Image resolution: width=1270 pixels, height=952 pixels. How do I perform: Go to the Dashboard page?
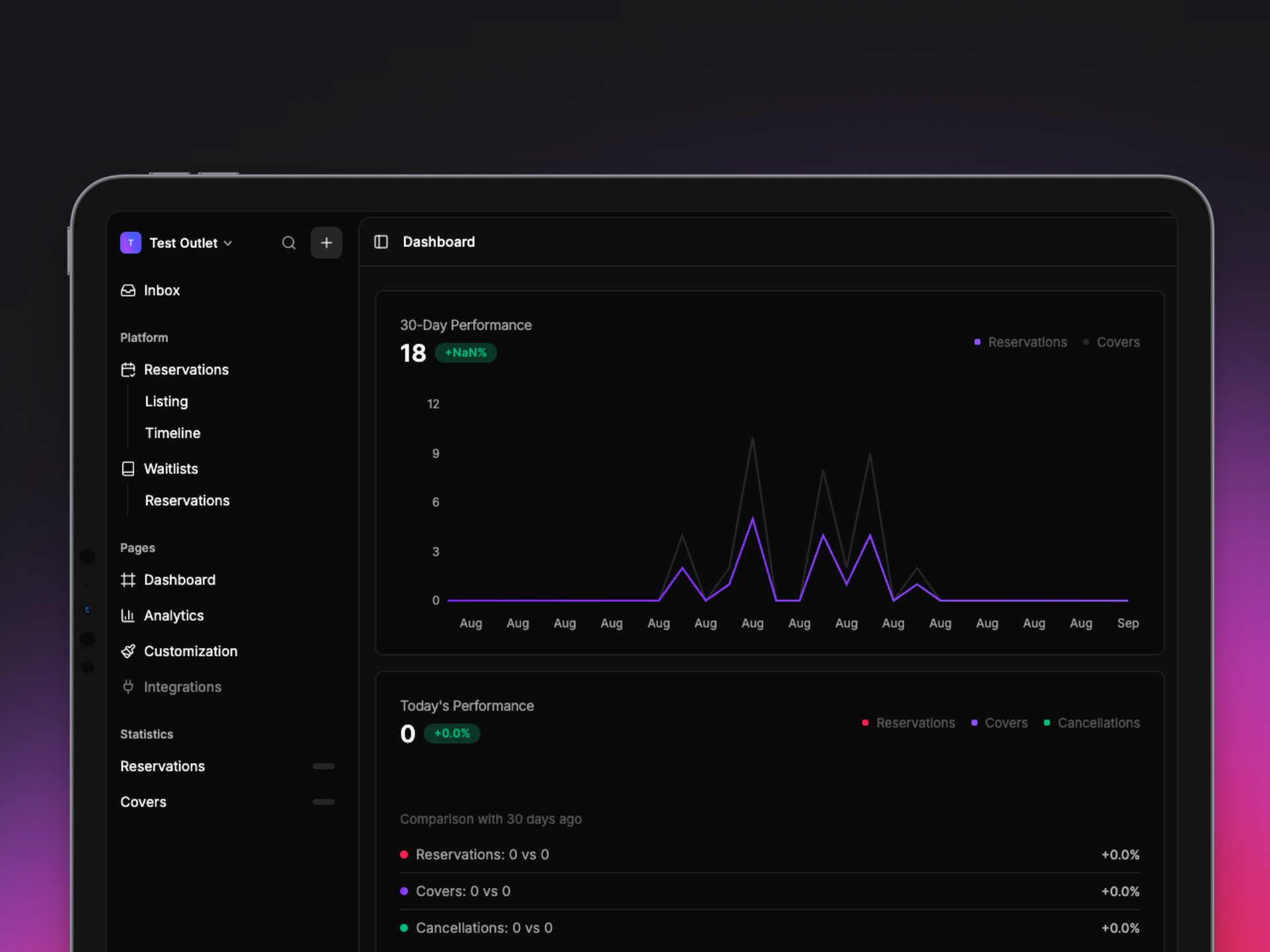[179, 580]
